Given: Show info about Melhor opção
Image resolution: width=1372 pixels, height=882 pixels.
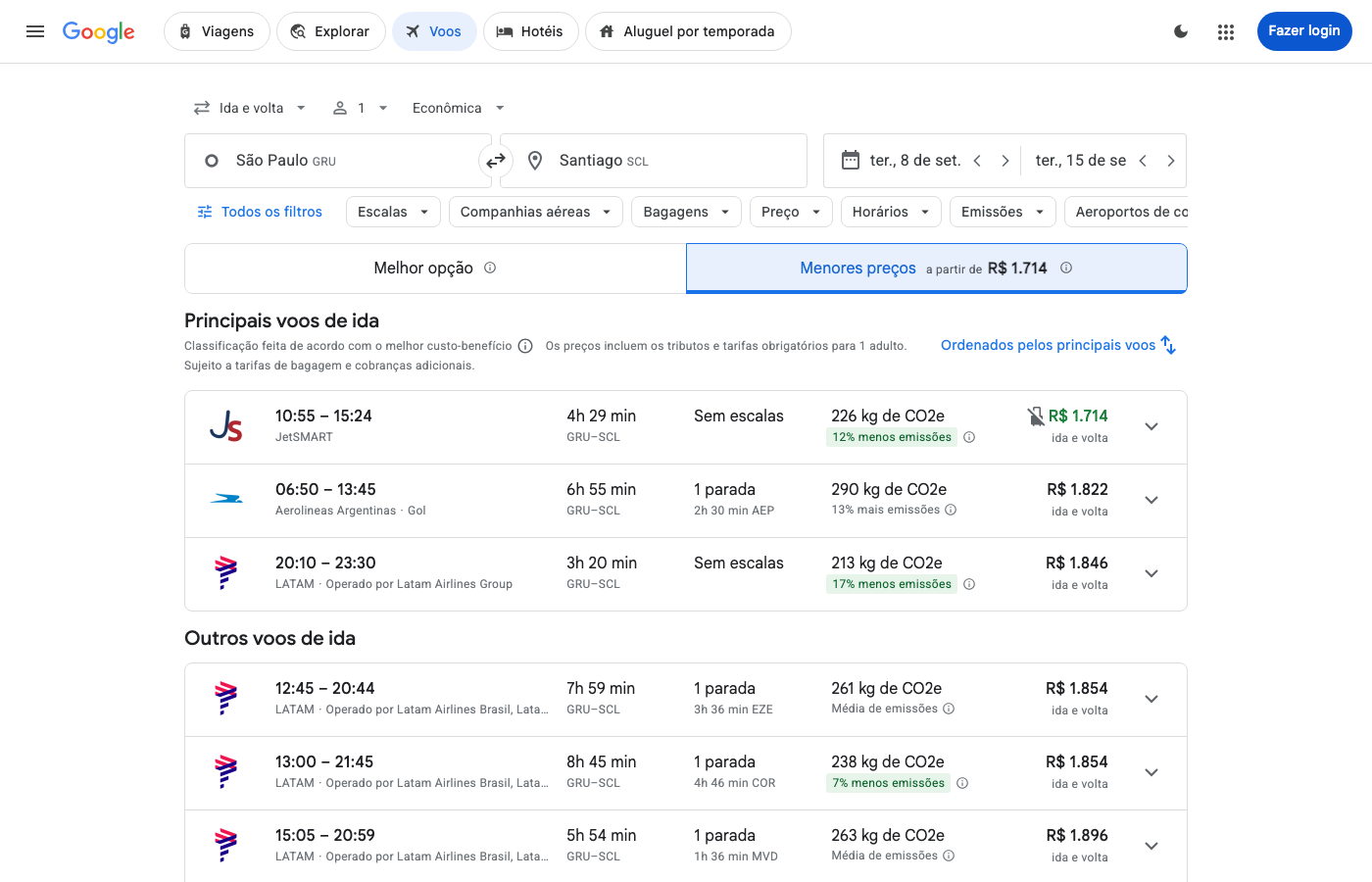Looking at the screenshot, I should click(x=490, y=268).
